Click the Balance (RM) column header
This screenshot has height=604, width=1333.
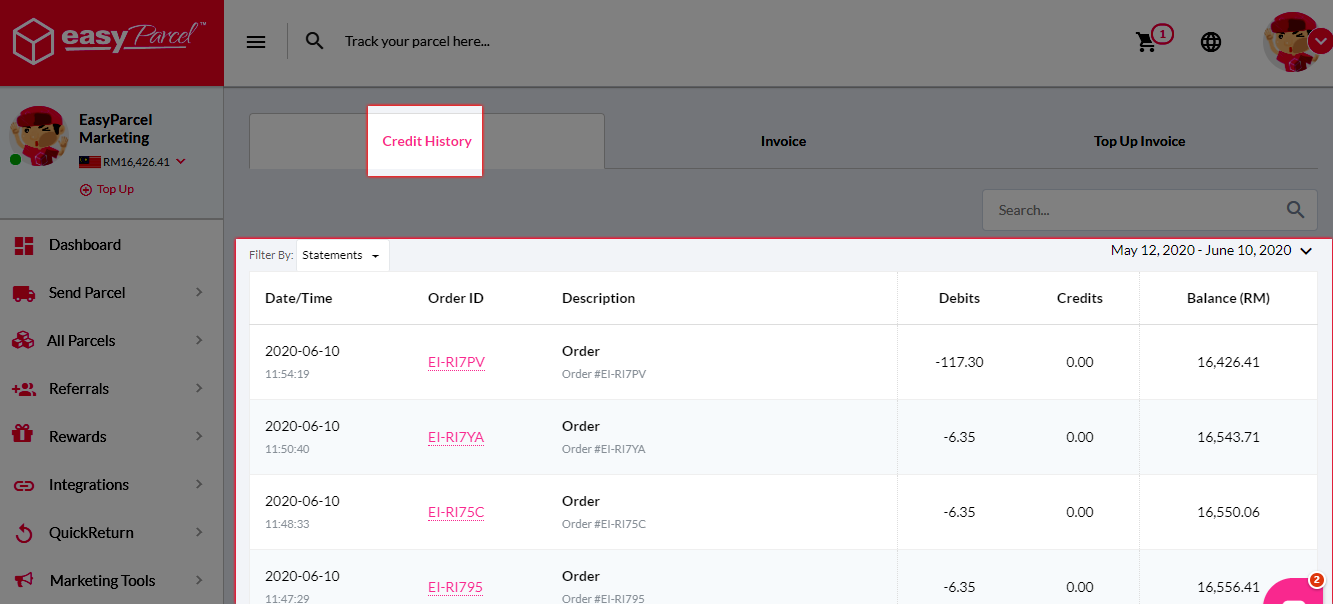[x=1228, y=298]
